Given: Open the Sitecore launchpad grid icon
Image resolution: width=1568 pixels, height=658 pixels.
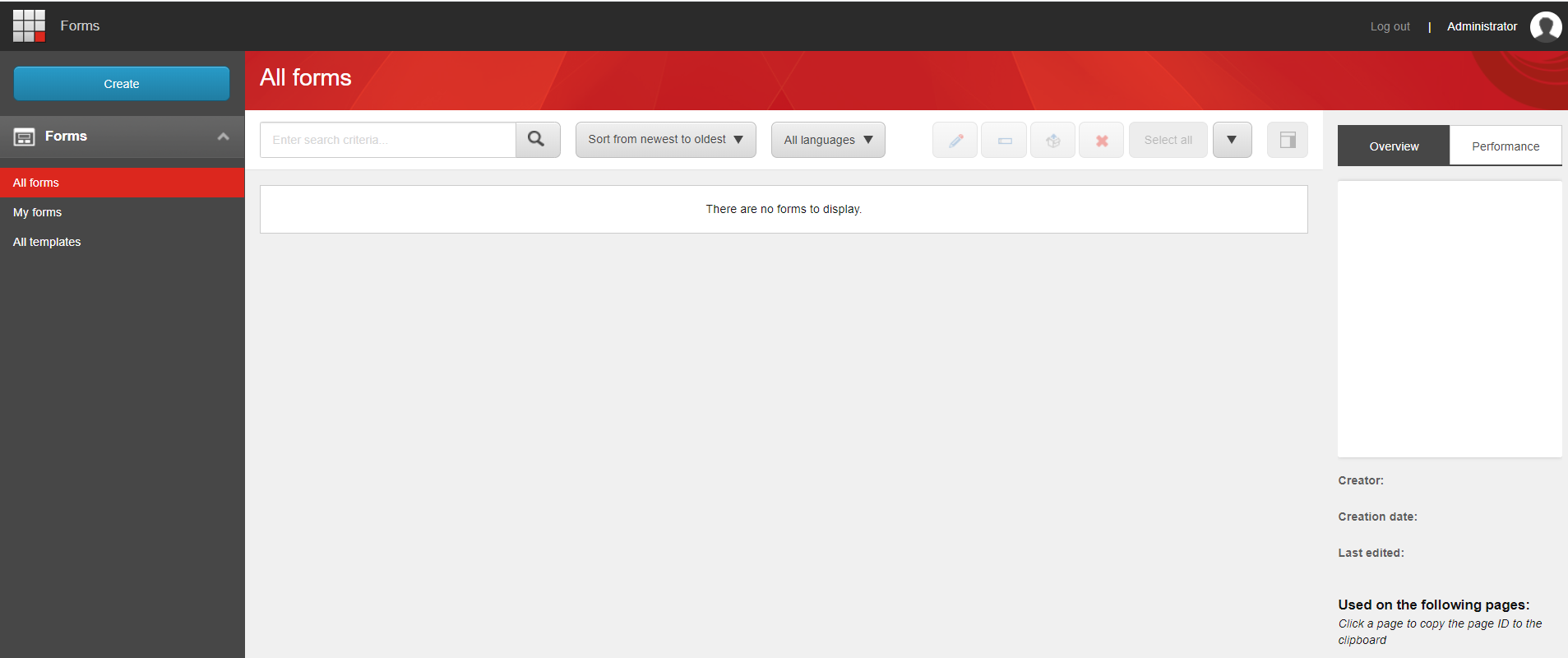Looking at the screenshot, I should (29, 25).
